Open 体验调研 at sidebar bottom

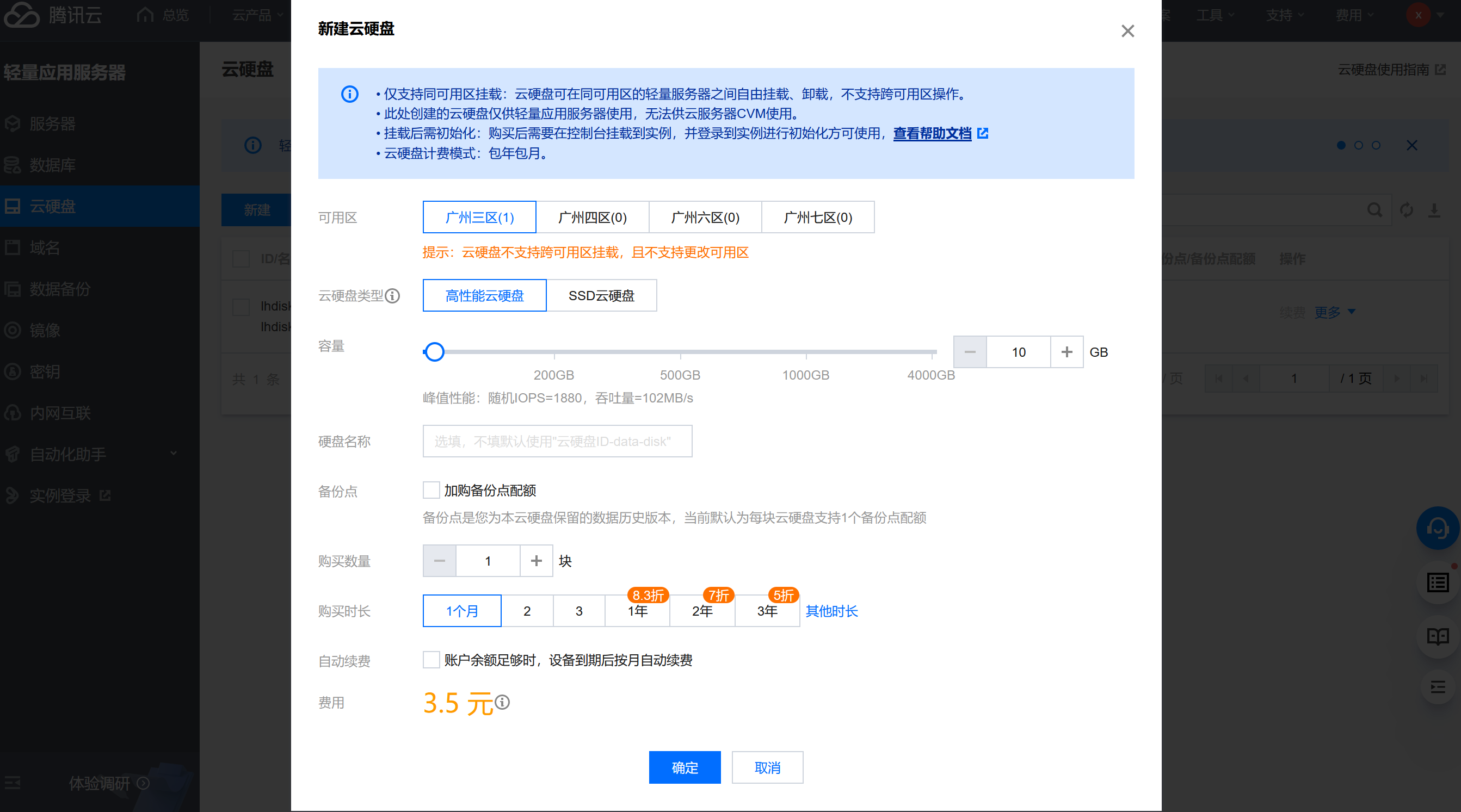pyautogui.click(x=109, y=783)
